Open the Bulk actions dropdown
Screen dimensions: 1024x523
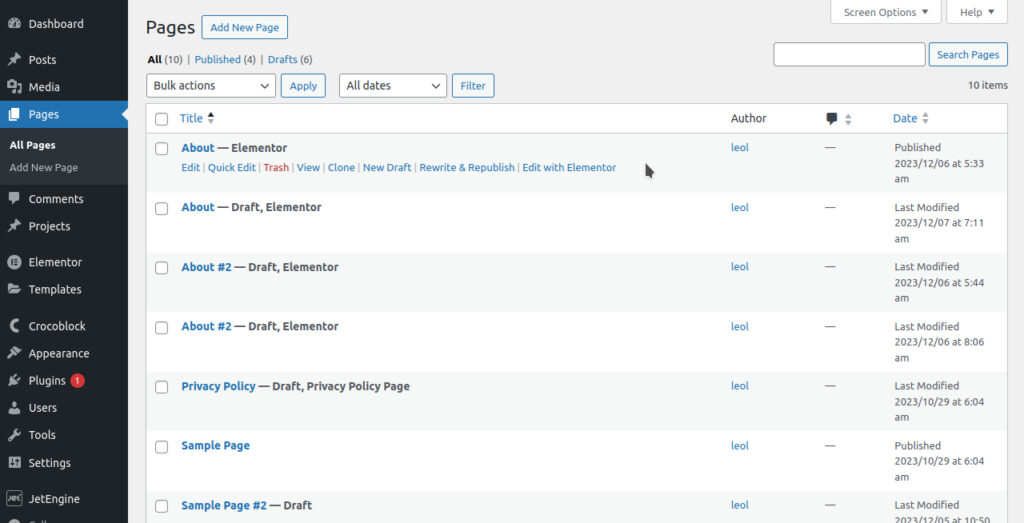tap(211, 86)
